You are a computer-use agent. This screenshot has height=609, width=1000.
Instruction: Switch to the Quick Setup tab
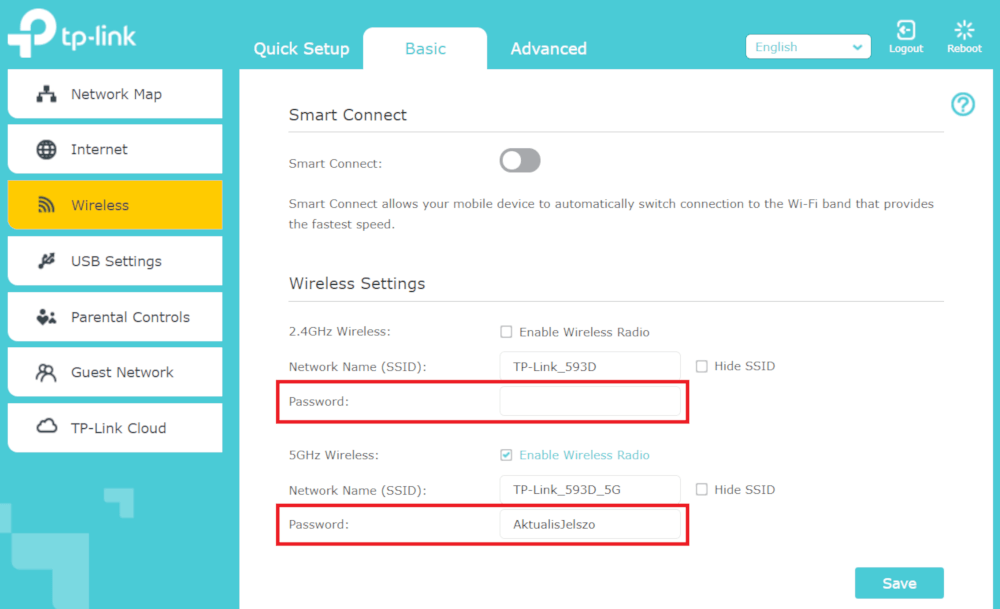pyautogui.click(x=301, y=48)
